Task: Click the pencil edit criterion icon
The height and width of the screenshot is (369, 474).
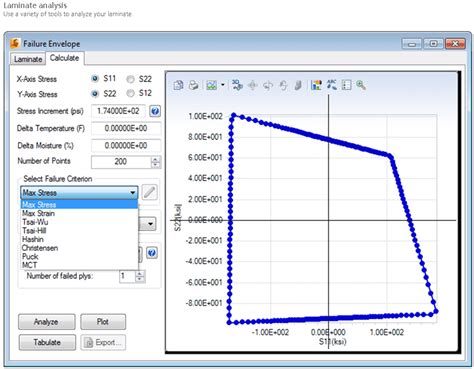Action: pos(149,192)
